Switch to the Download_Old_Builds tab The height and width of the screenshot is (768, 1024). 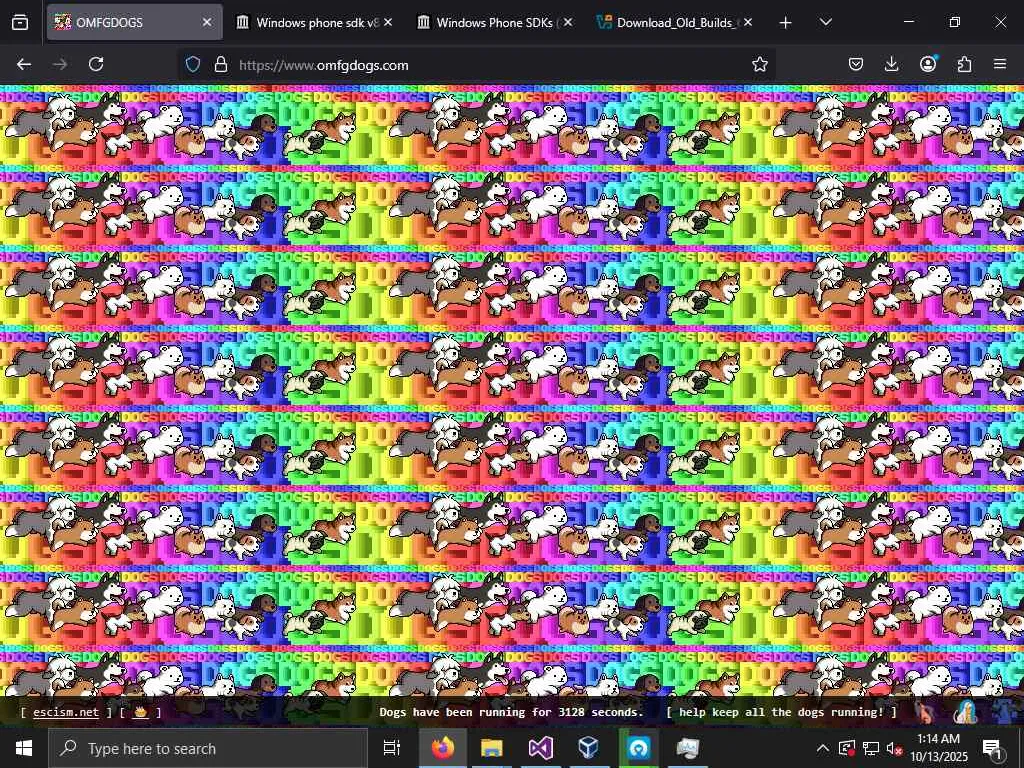[675, 22]
